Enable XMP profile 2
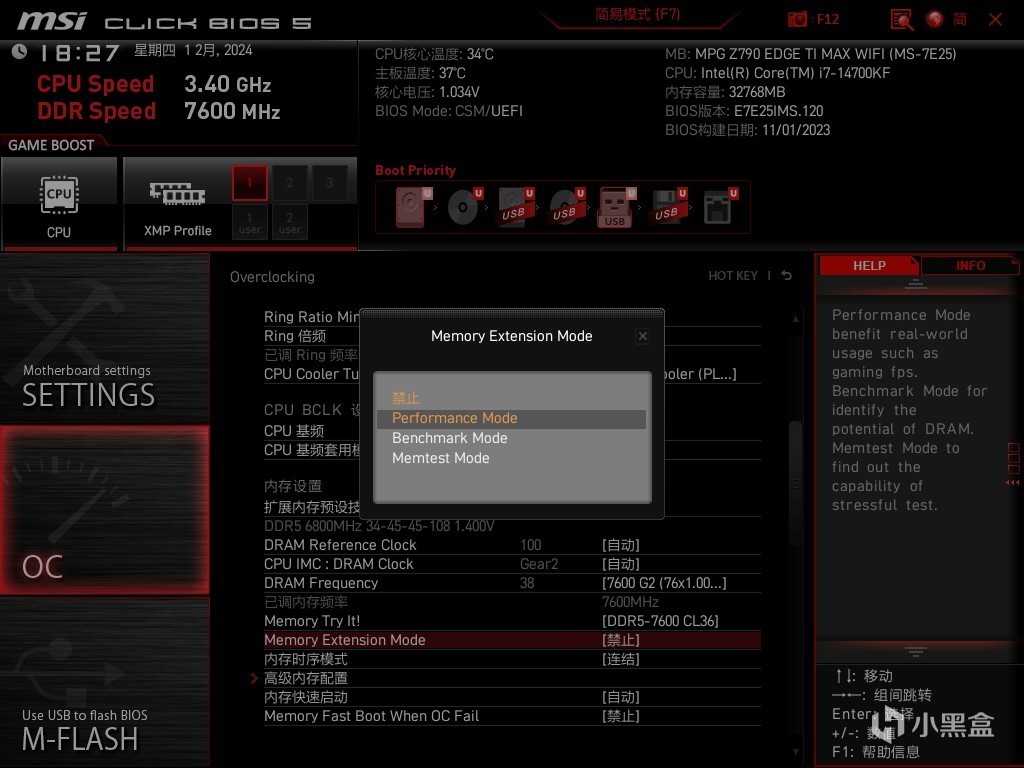Screen dimensions: 1024x768 tap(289, 183)
